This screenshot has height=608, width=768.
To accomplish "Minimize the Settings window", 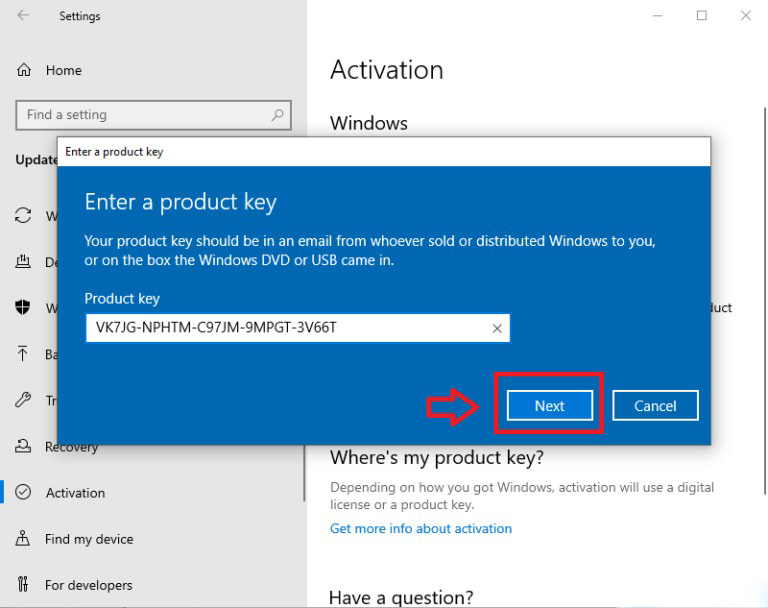I will (657, 16).
